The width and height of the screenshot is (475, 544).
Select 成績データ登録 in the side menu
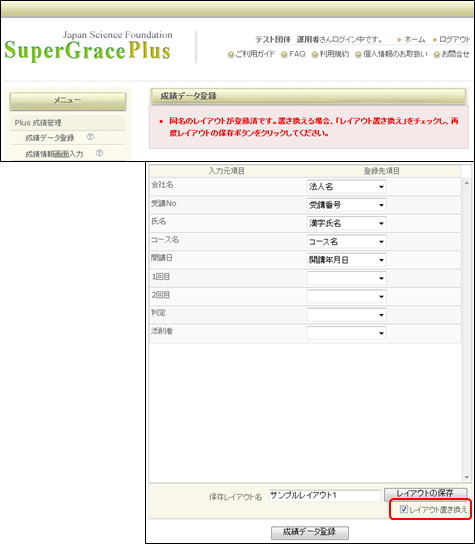[50, 138]
